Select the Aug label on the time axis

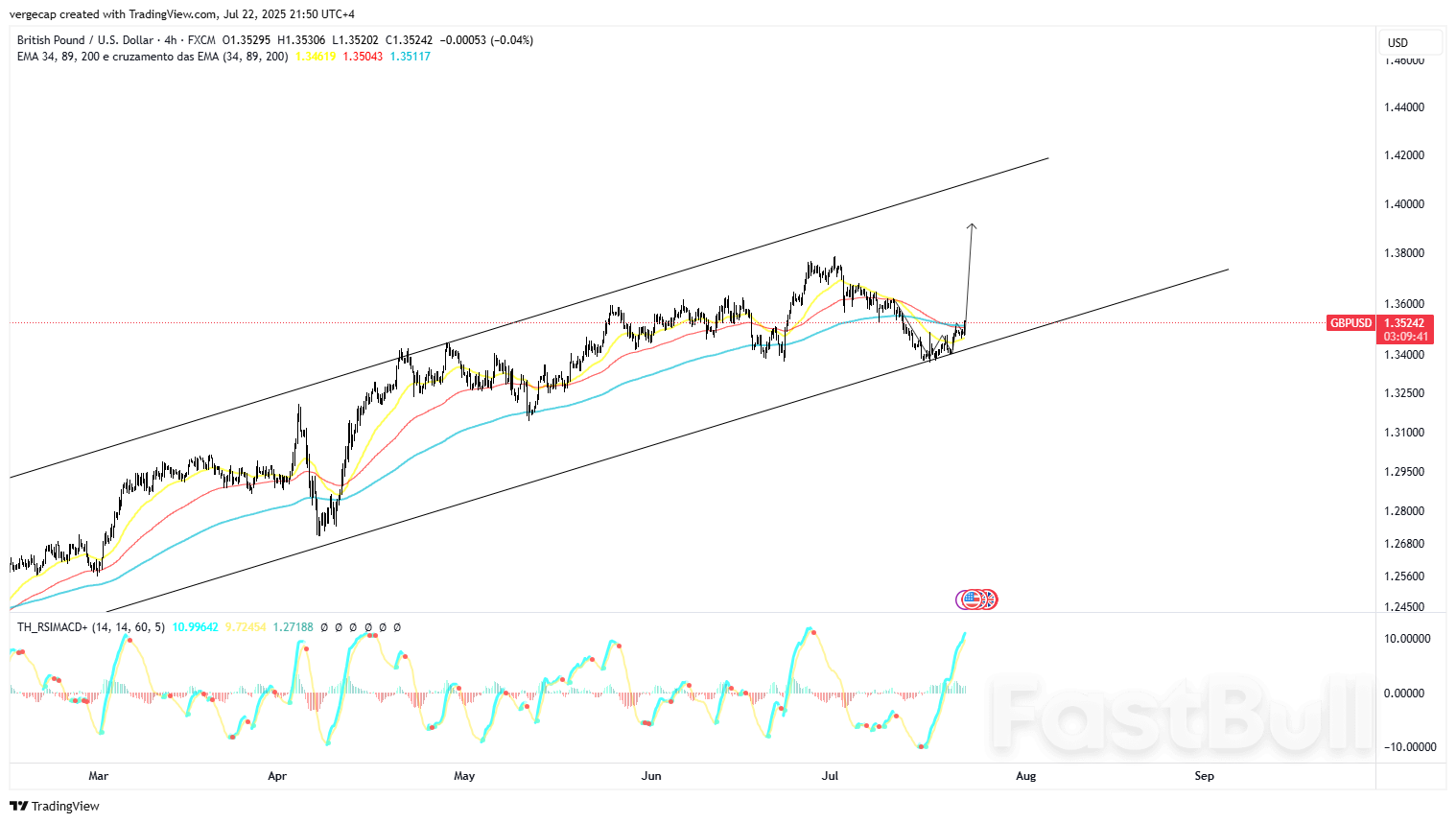(1024, 776)
